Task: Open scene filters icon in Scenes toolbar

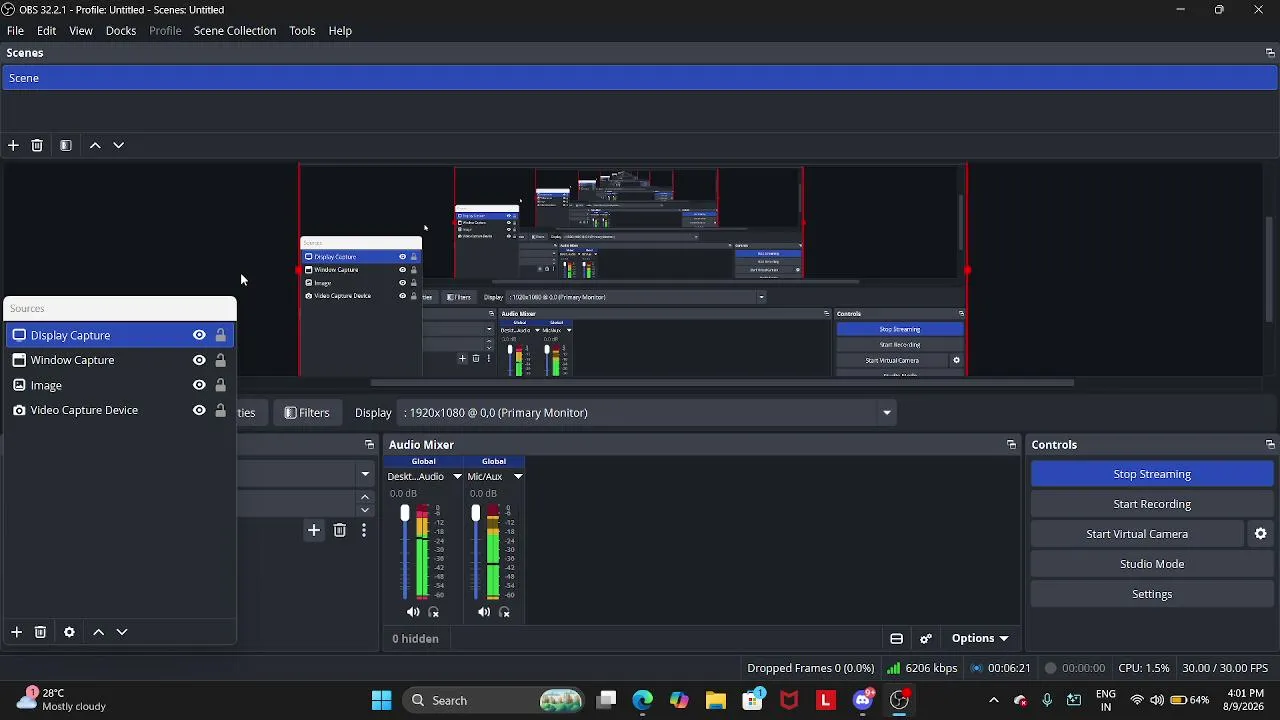Action: (x=66, y=145)
